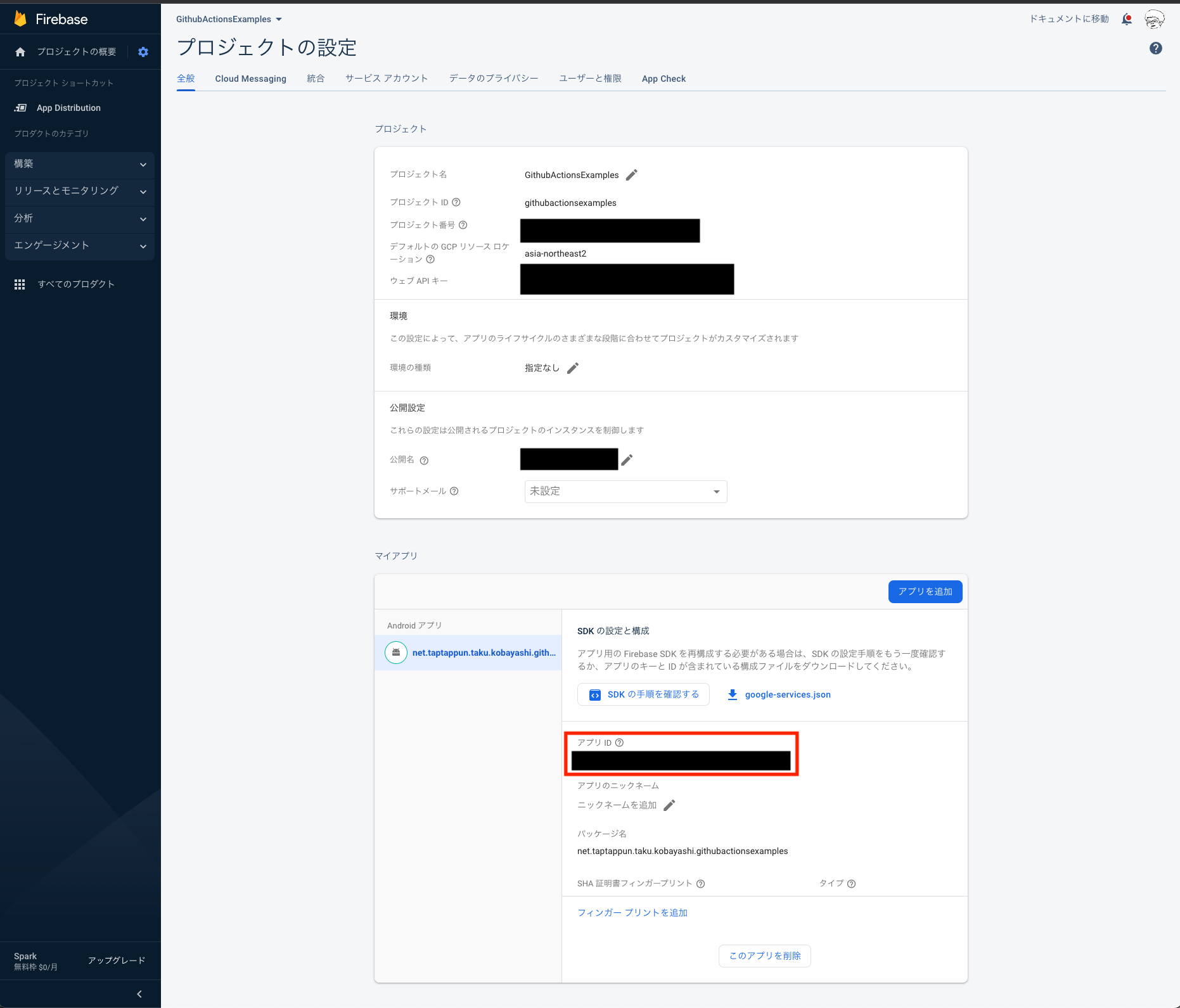Open the project overview settings gear icon
1180x1008 pixels.
[143, 51]
